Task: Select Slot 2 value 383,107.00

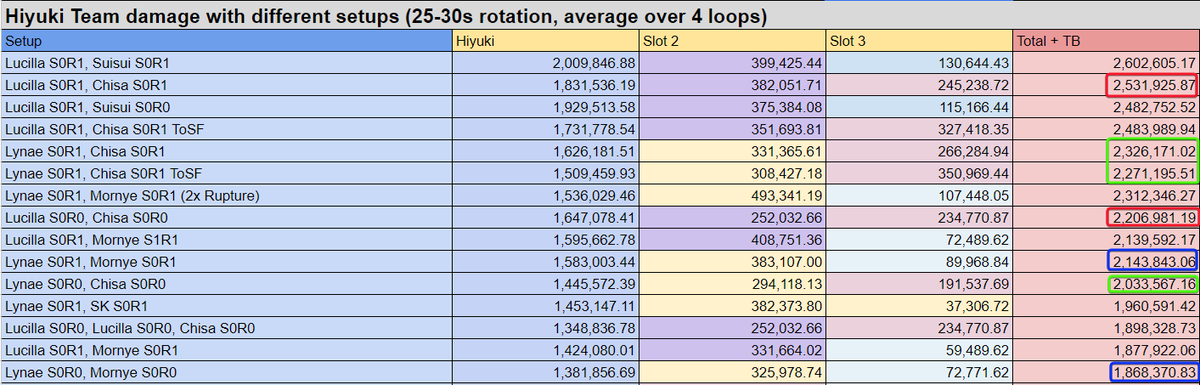Action: click(732, 261)
